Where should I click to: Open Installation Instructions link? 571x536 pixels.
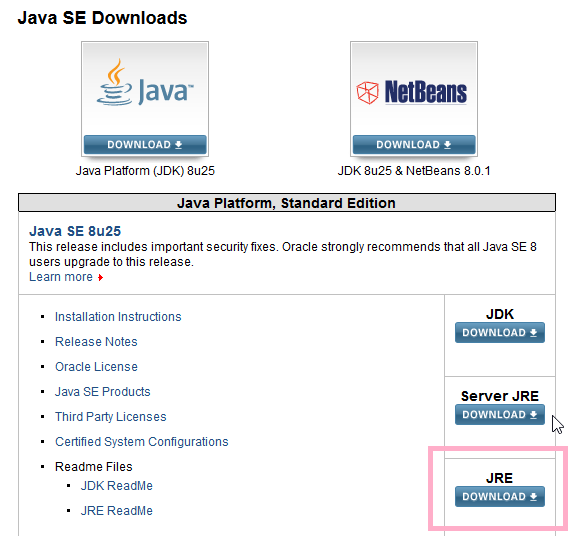pos(118,317)
